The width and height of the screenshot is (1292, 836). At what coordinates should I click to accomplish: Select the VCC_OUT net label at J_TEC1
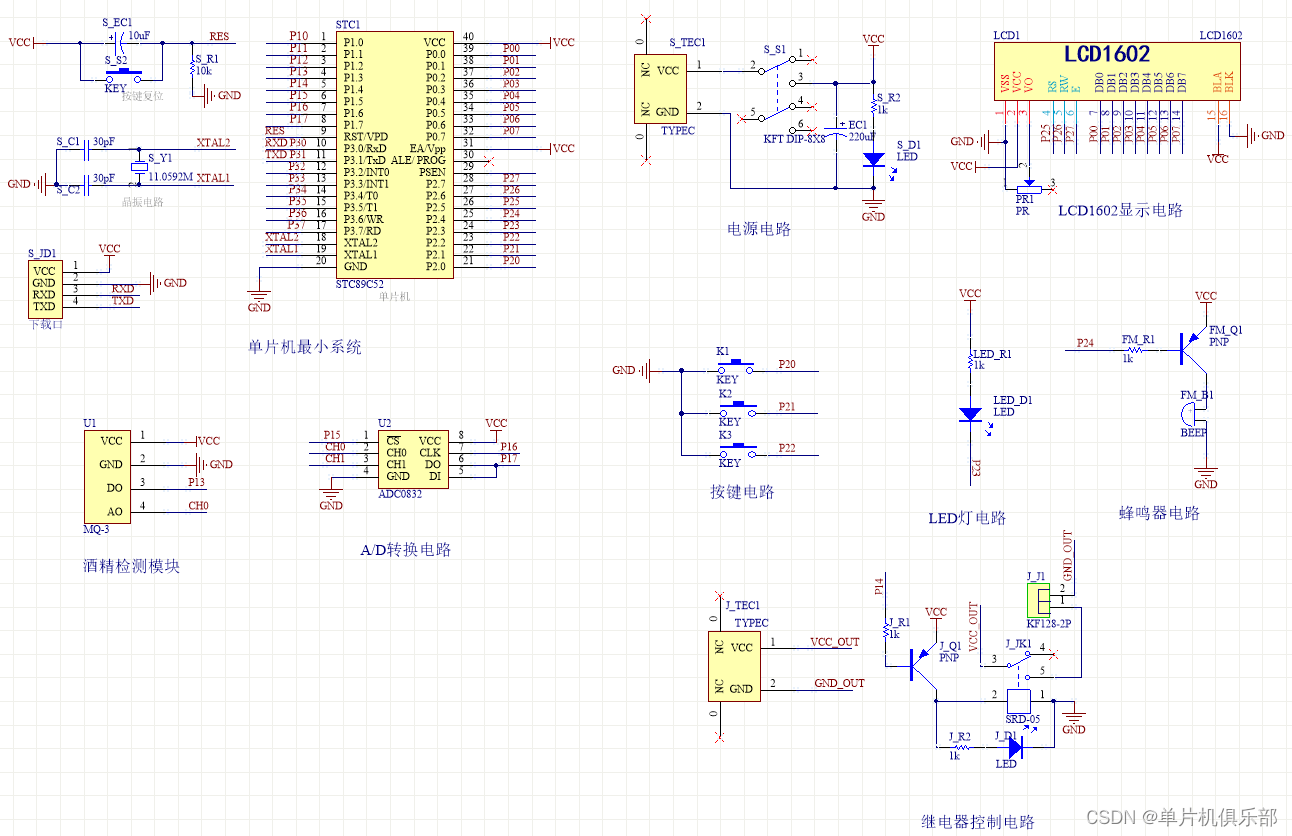coord(835,642)
